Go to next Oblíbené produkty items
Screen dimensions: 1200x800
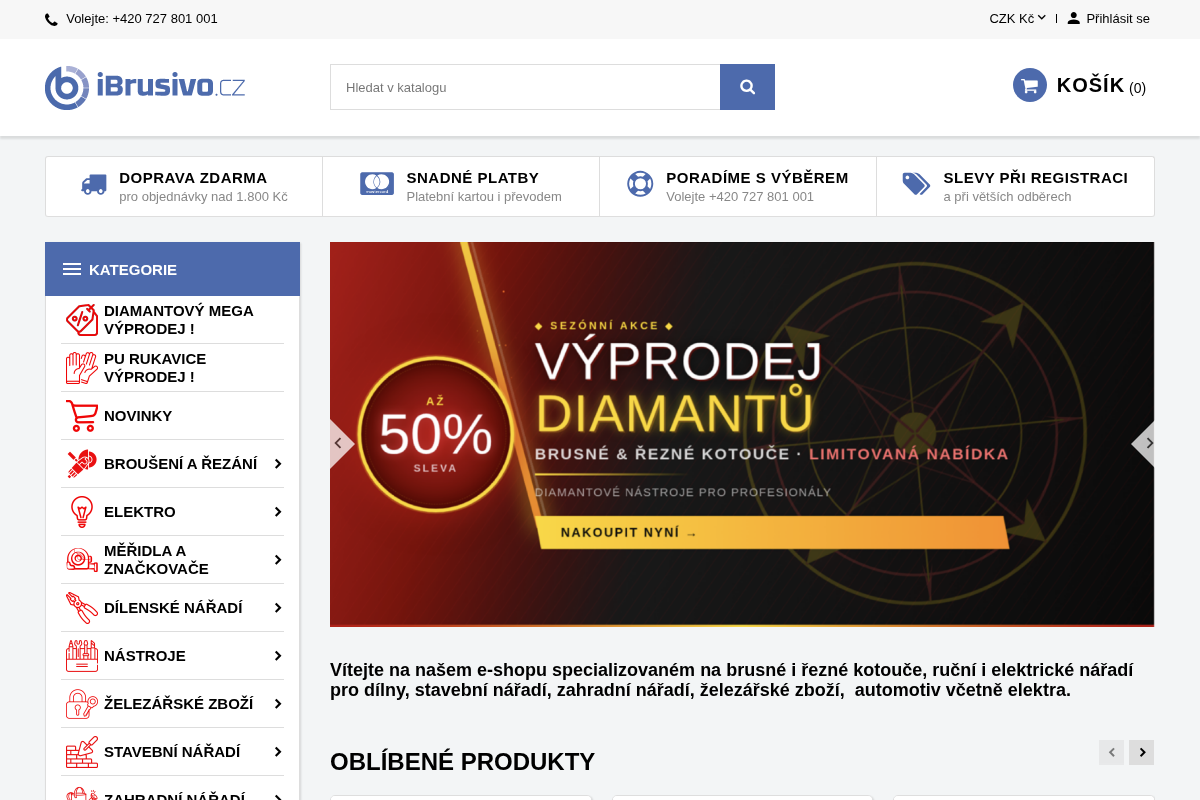(1141, 752)
